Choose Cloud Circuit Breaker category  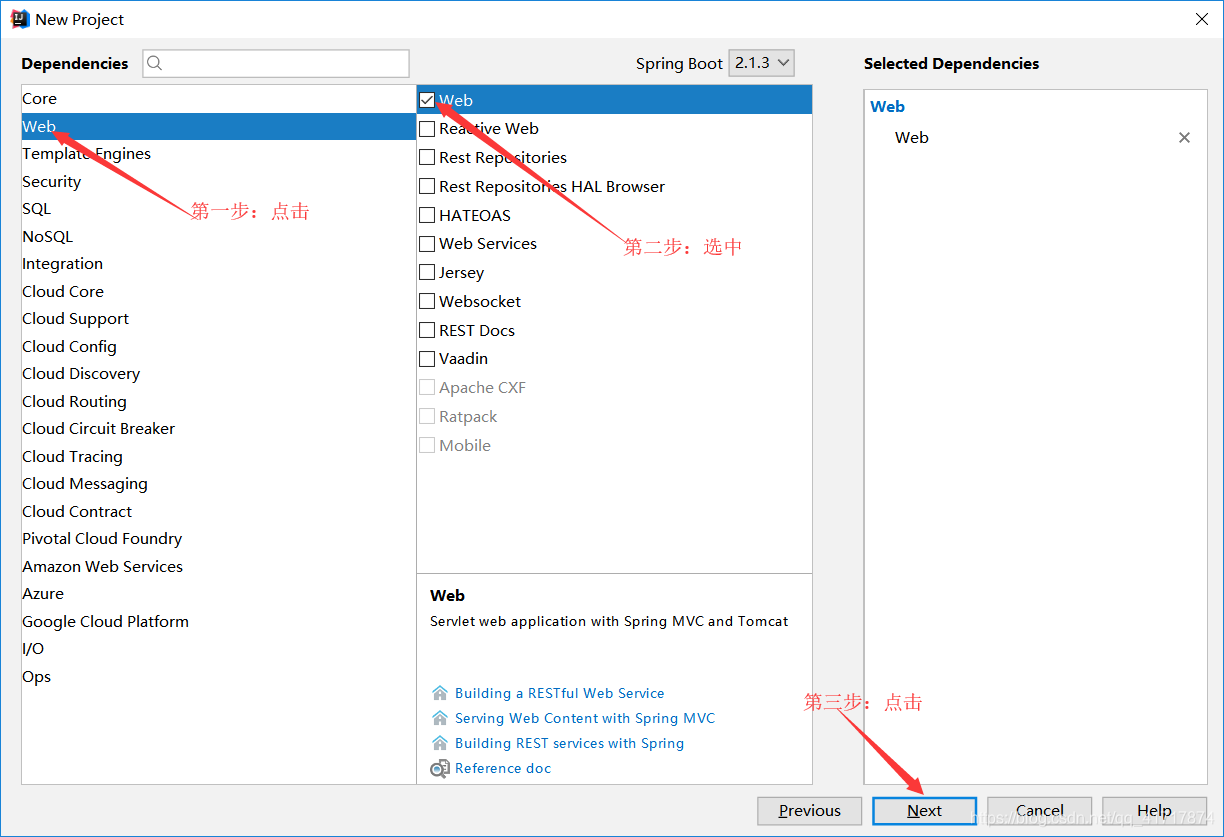pyautogui.click(x=218, y=429)
